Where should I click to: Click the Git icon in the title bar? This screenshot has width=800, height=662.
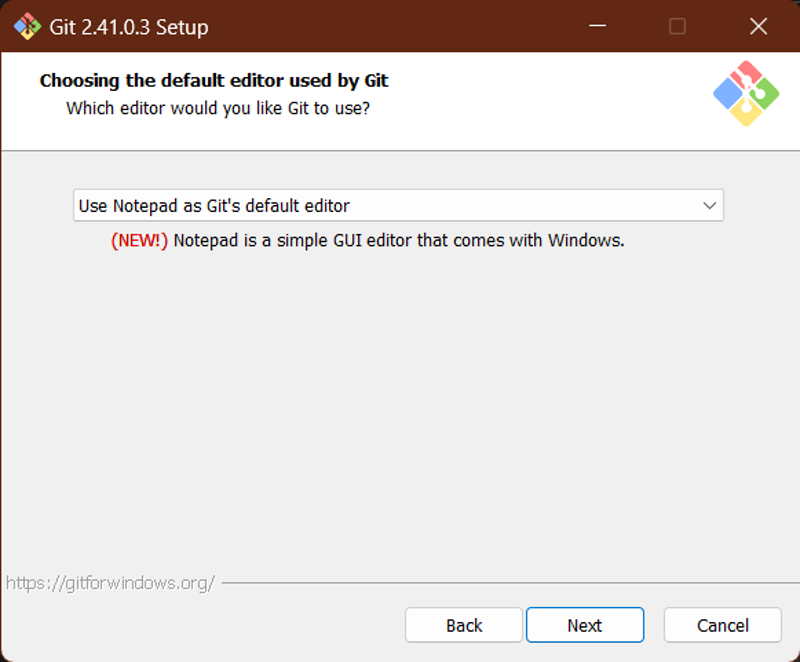tap(27, 27)
